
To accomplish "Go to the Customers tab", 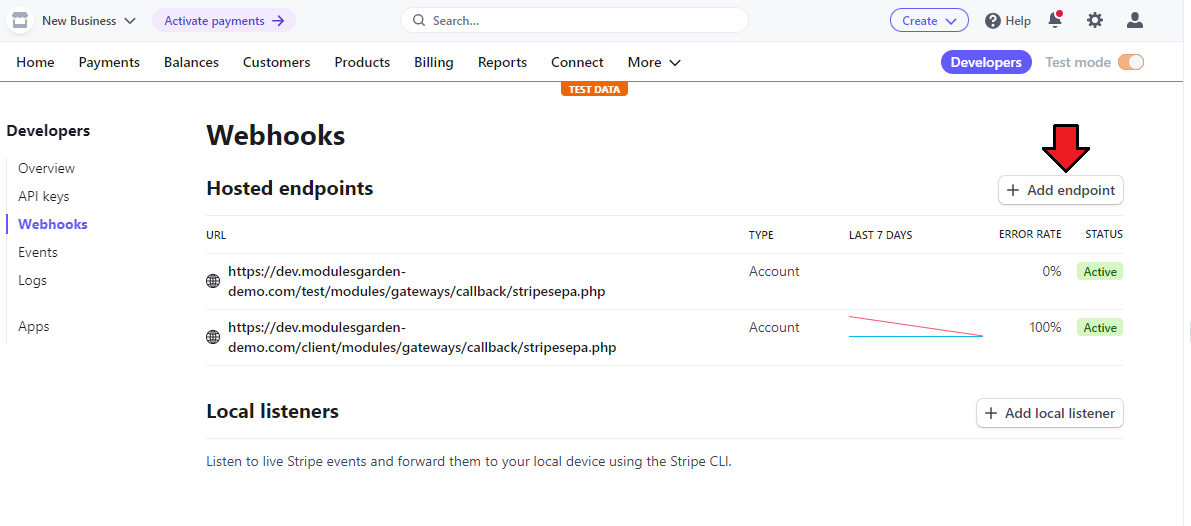I will (276, 62).
